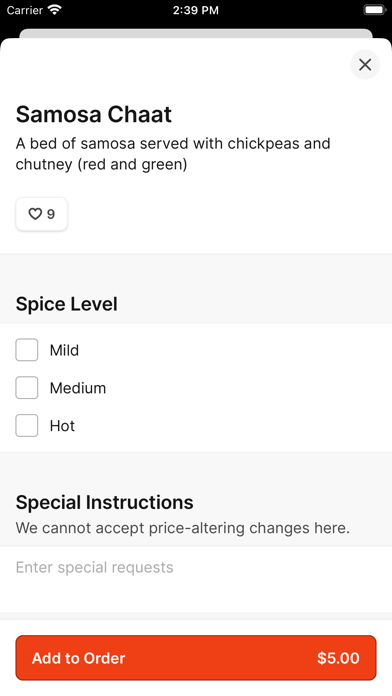This screenshot has width=392, height=696.
Task: Check the Hot spice level box
Action: 27,425
